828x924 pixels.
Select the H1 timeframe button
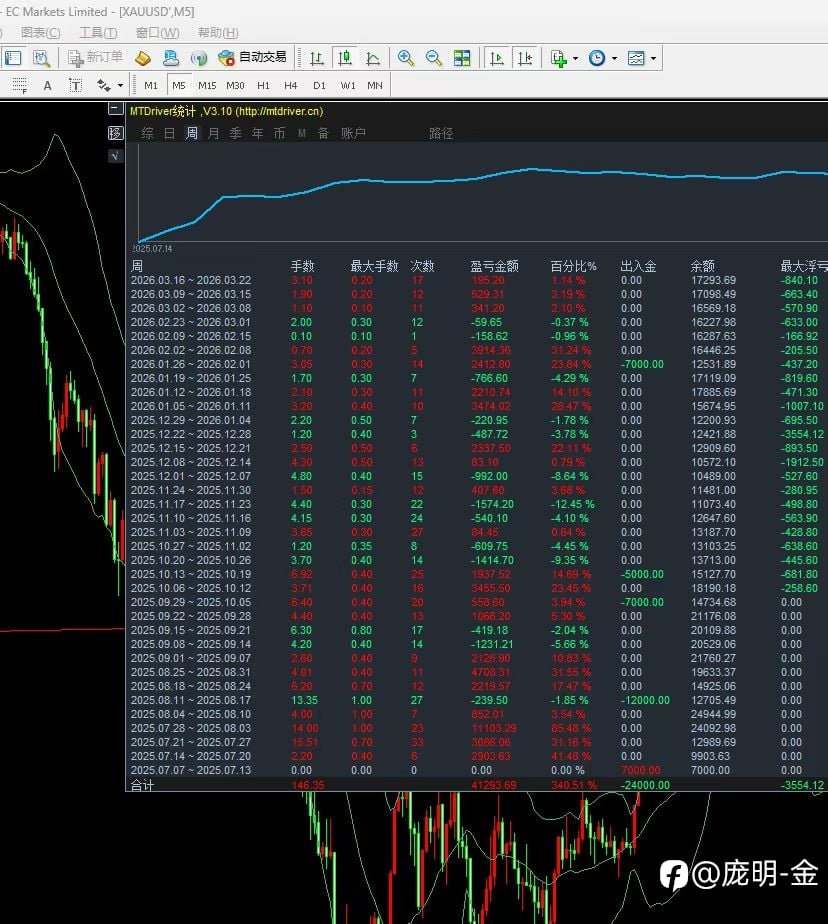coord(263,86)
